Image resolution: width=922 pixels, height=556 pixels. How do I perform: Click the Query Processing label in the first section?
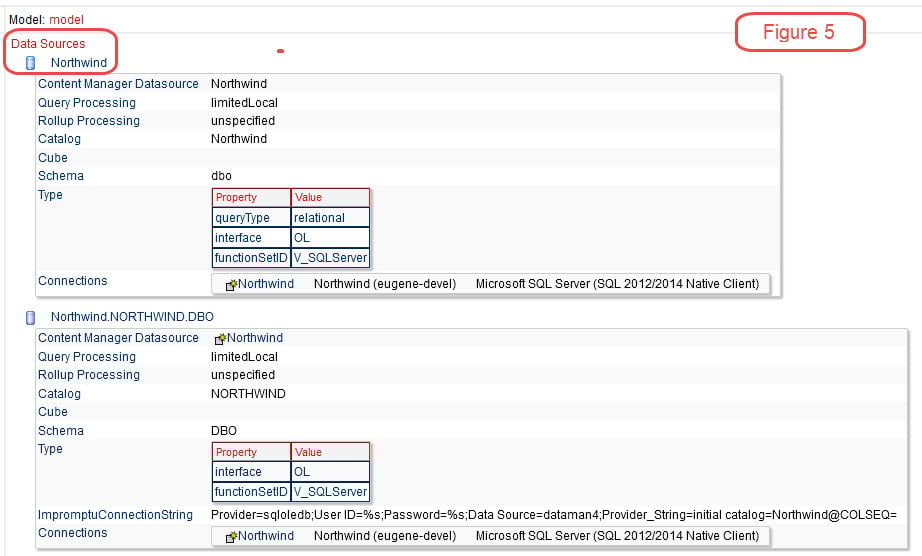tap(87, 103)
